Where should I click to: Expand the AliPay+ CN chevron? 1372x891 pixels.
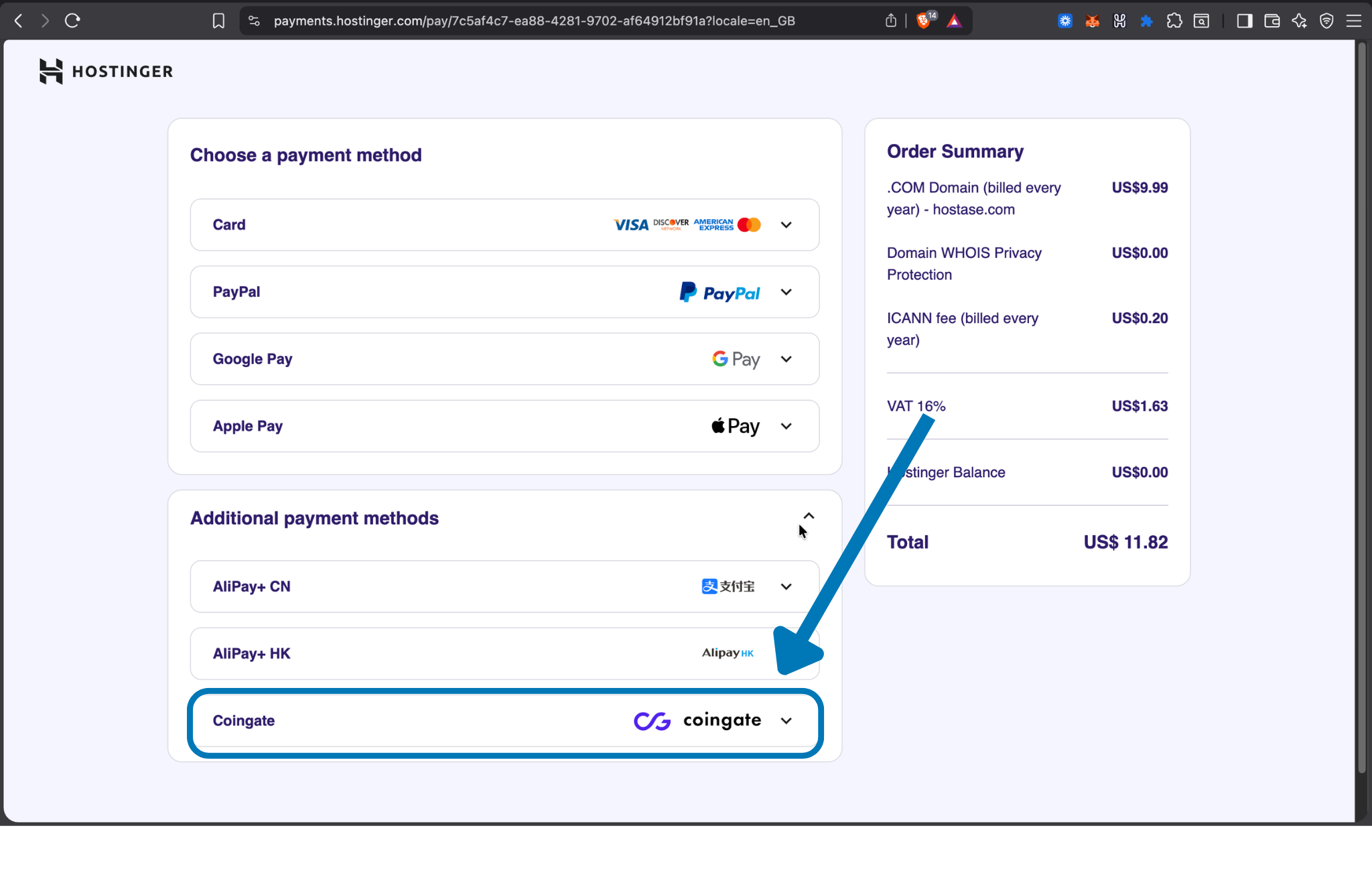click(786, 587)
